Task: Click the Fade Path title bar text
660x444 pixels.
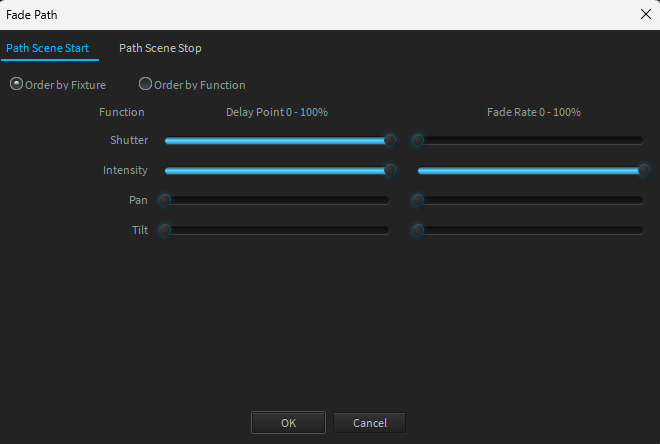Action: coord(32,14)
